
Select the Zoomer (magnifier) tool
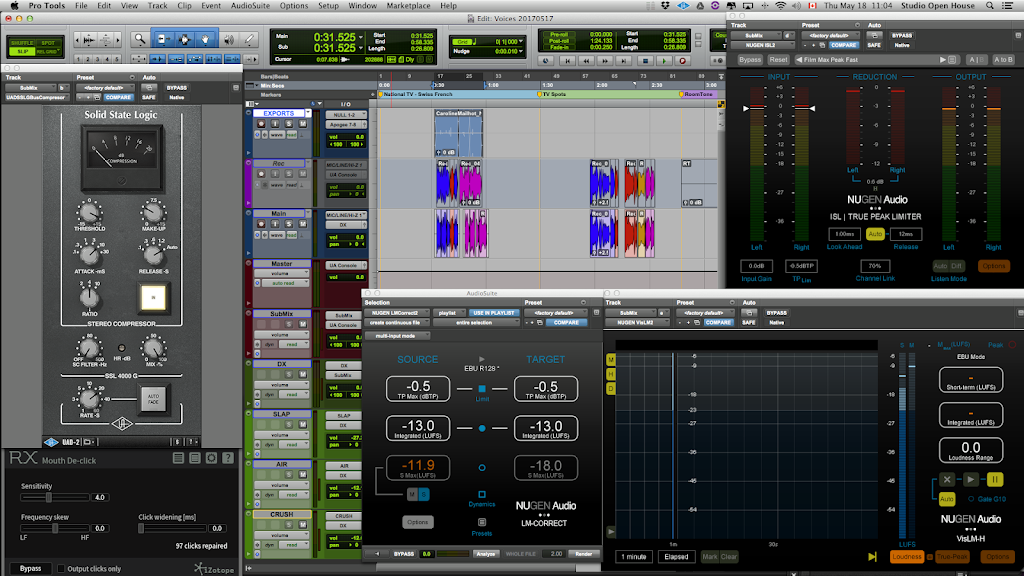coord(140,40)
